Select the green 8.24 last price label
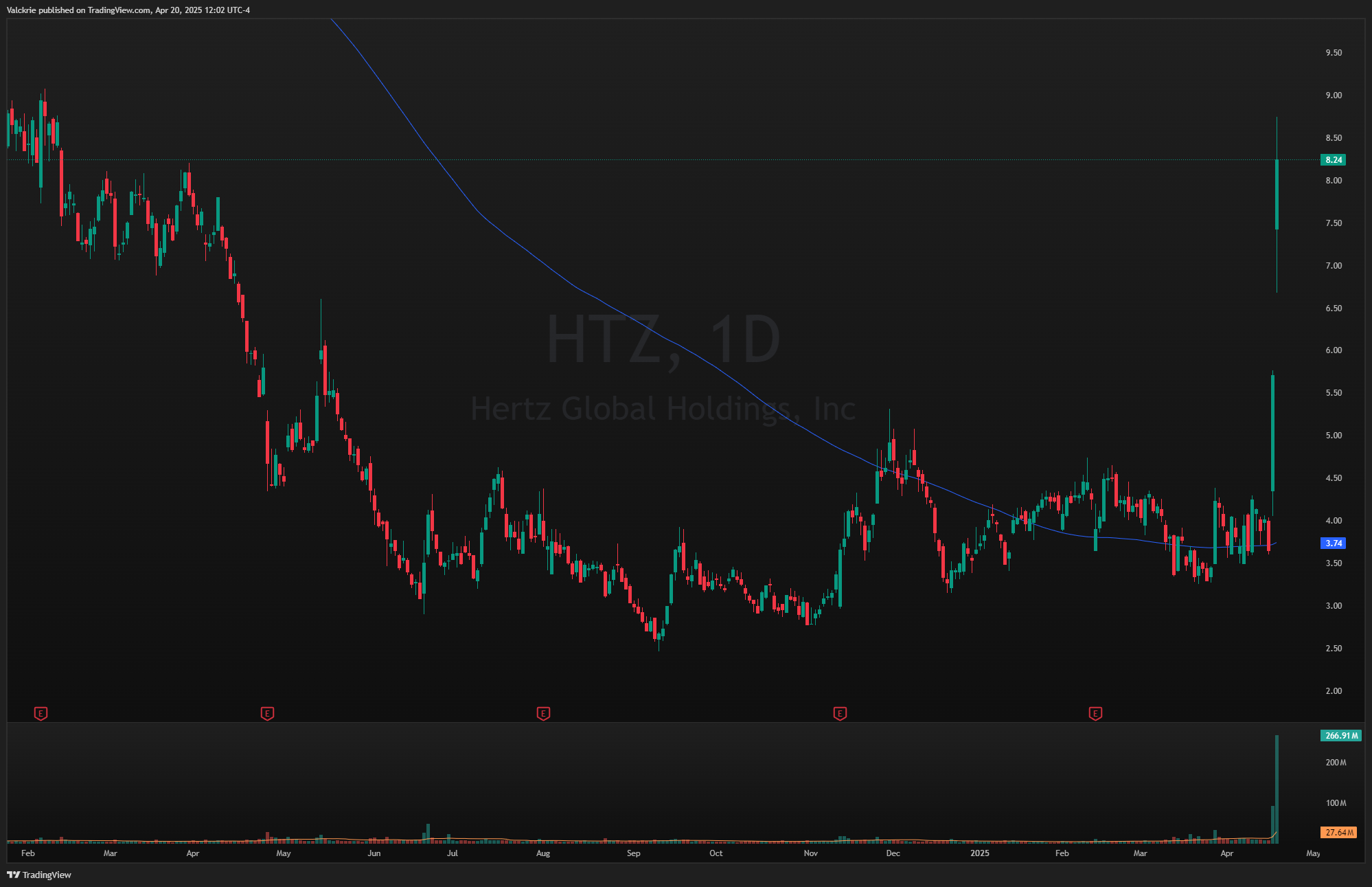The width and height of the screenshot is (1372, 887). [x=1333, y=160]
